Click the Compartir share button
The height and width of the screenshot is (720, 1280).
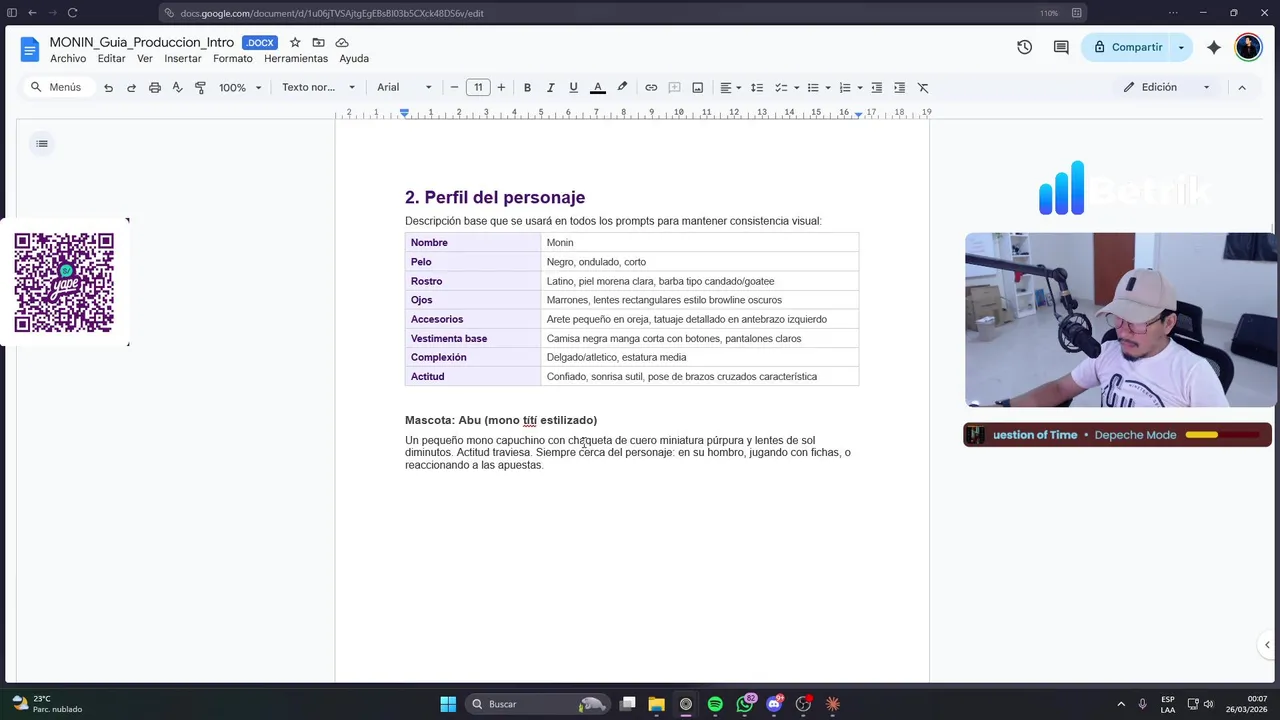pyautogui.click(x=1128, y=47)
